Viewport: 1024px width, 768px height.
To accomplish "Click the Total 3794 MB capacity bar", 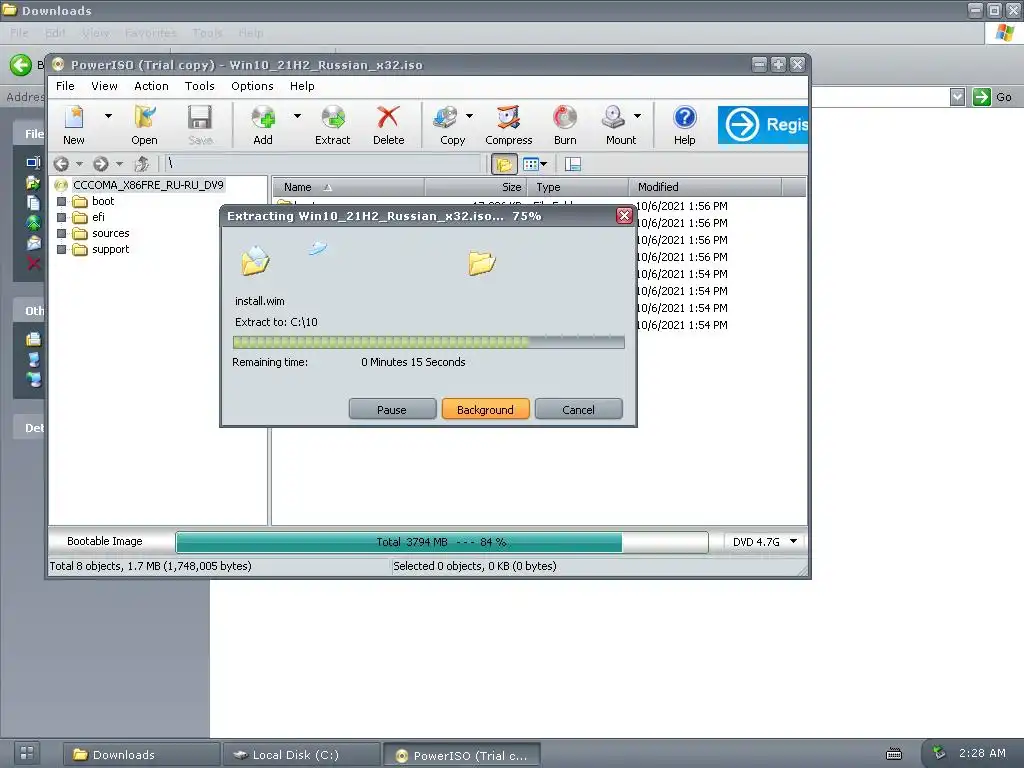I will click(441, 542).
